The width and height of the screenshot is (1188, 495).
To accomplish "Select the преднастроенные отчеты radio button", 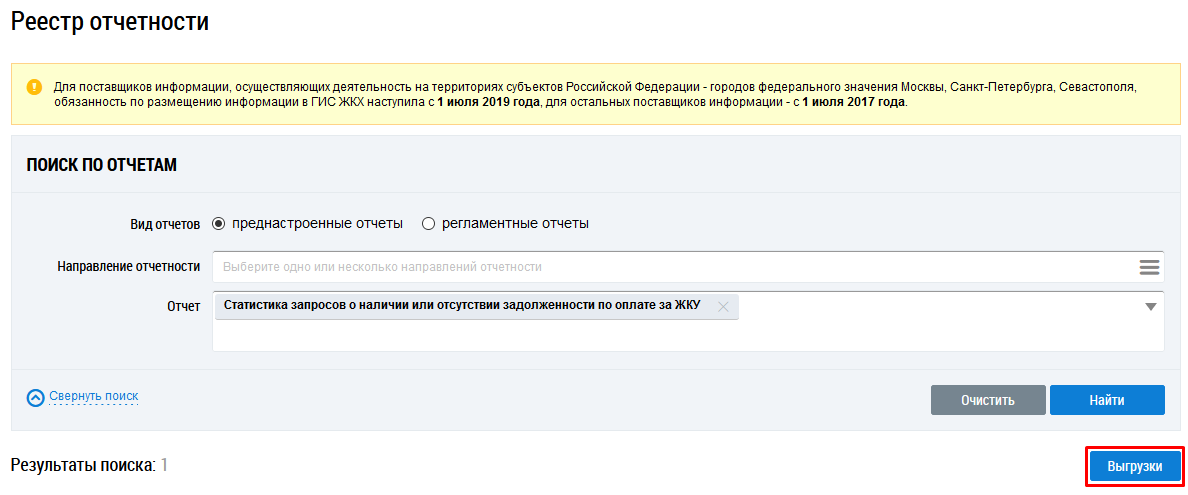I will click(x=219, y=224).
